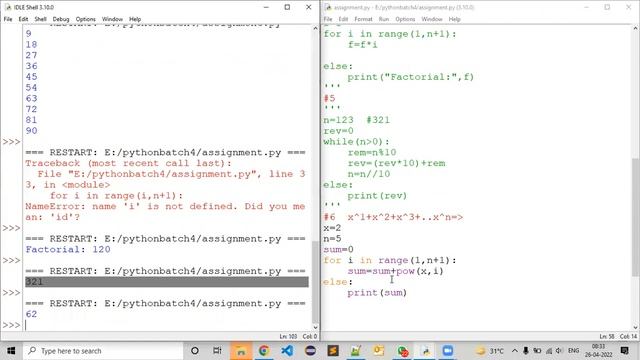Switch input language ENG indicator
This screenshot has width=640, height=360.
(x=573, y=351)
